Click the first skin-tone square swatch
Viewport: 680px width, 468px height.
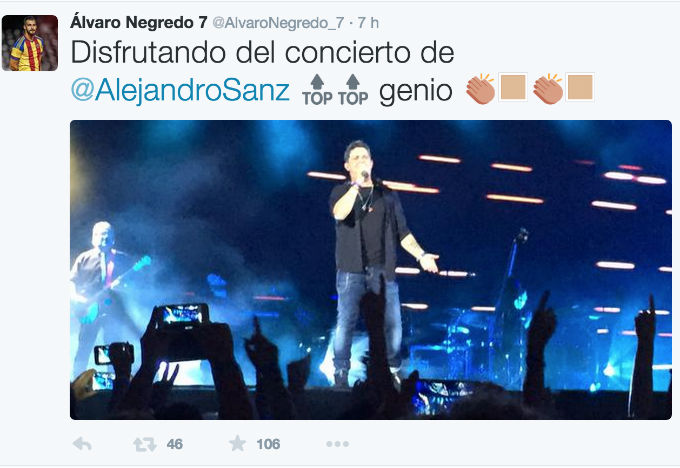coord(513,87)
